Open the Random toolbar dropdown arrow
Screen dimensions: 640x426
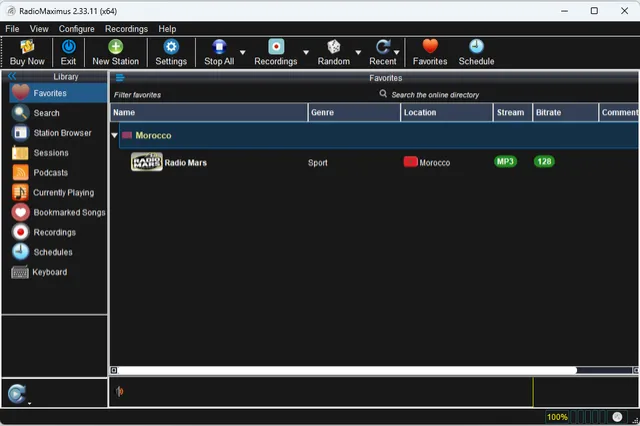(358, 53)
